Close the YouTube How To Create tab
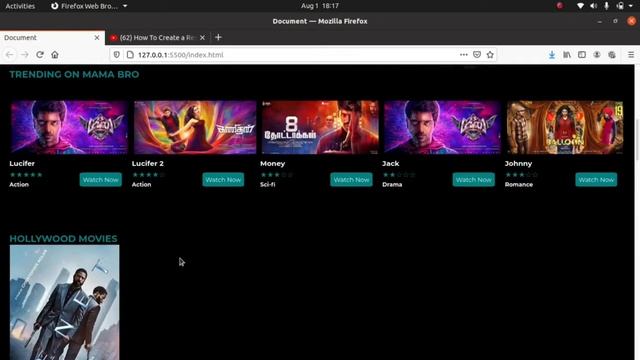Screen dimensions: 640x360 (x=202, y=38)
